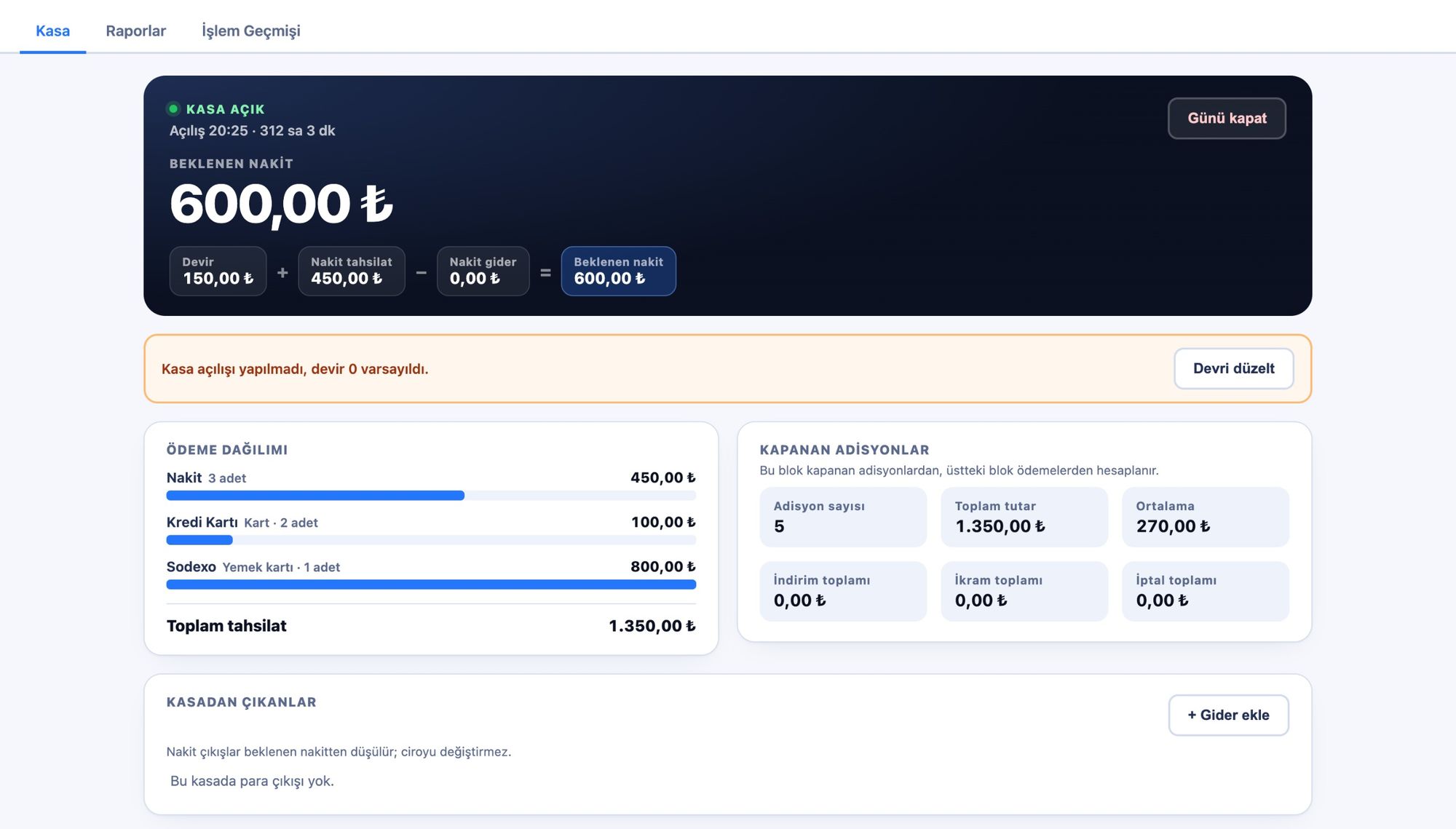Click the Kredi Kartı payment progress bar

(x=431, y=540)
